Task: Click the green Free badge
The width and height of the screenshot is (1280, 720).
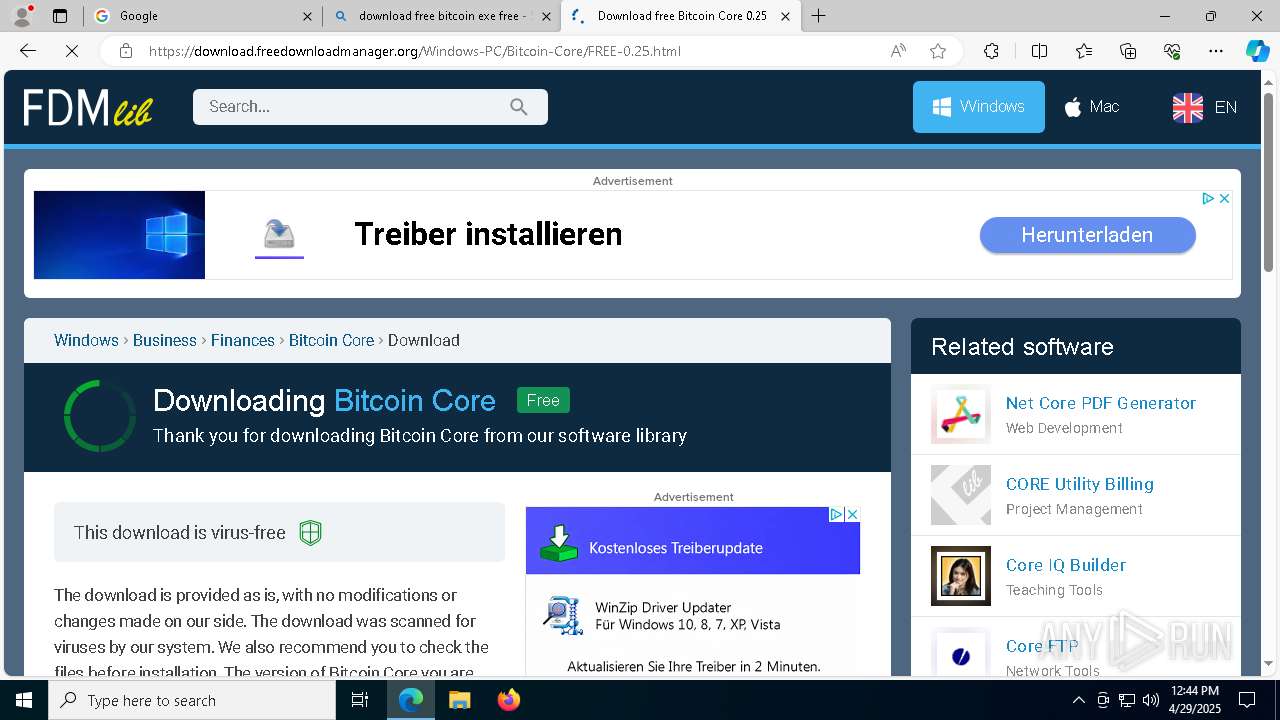Action: tap(543, 400)
